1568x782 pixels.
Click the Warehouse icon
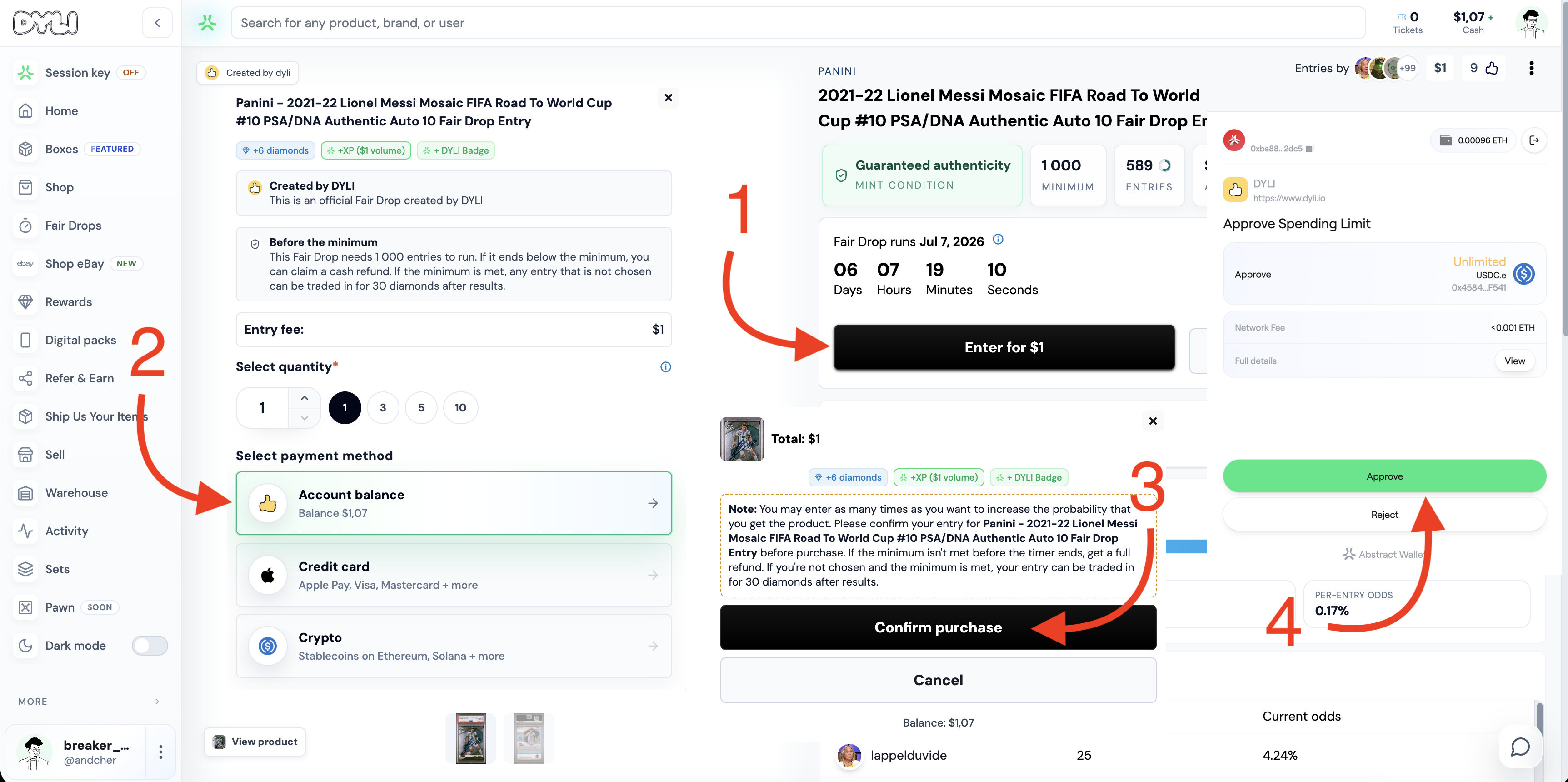click(x=25, y=493)
